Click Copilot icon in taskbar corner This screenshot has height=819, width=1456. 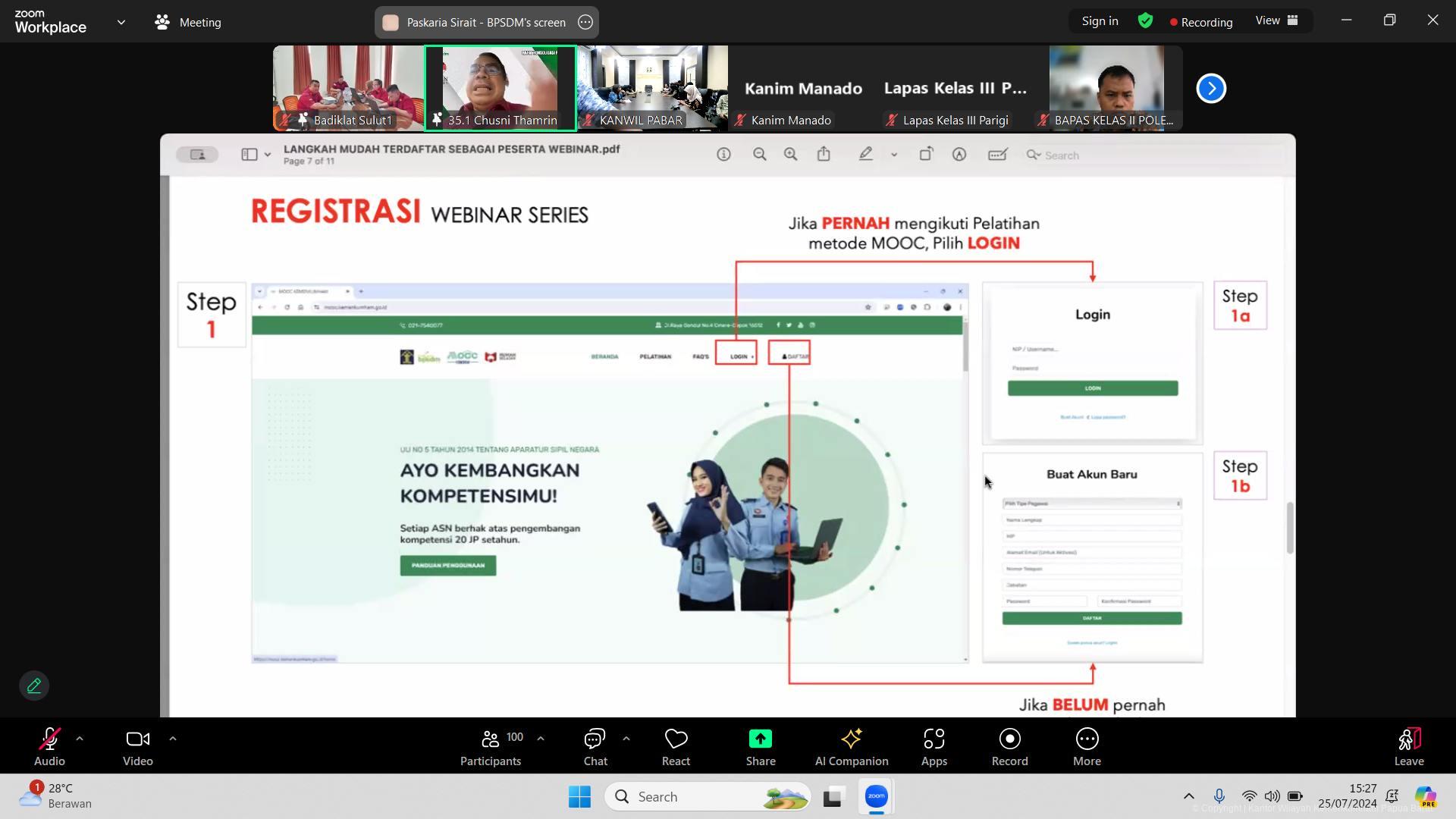click(x=1426, y=796)
